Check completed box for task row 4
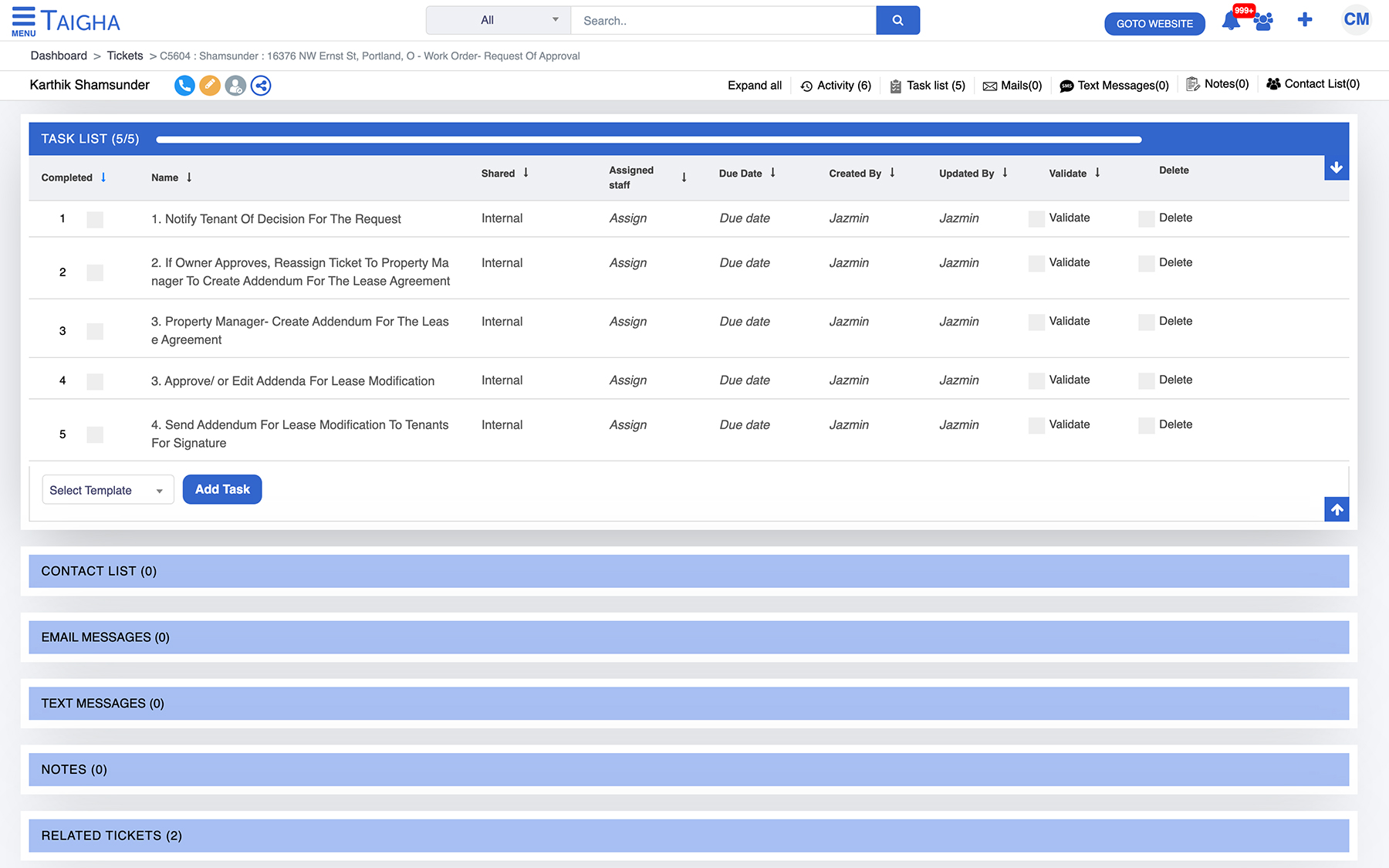The image size is (1389, 868). [x=95, y=381]
